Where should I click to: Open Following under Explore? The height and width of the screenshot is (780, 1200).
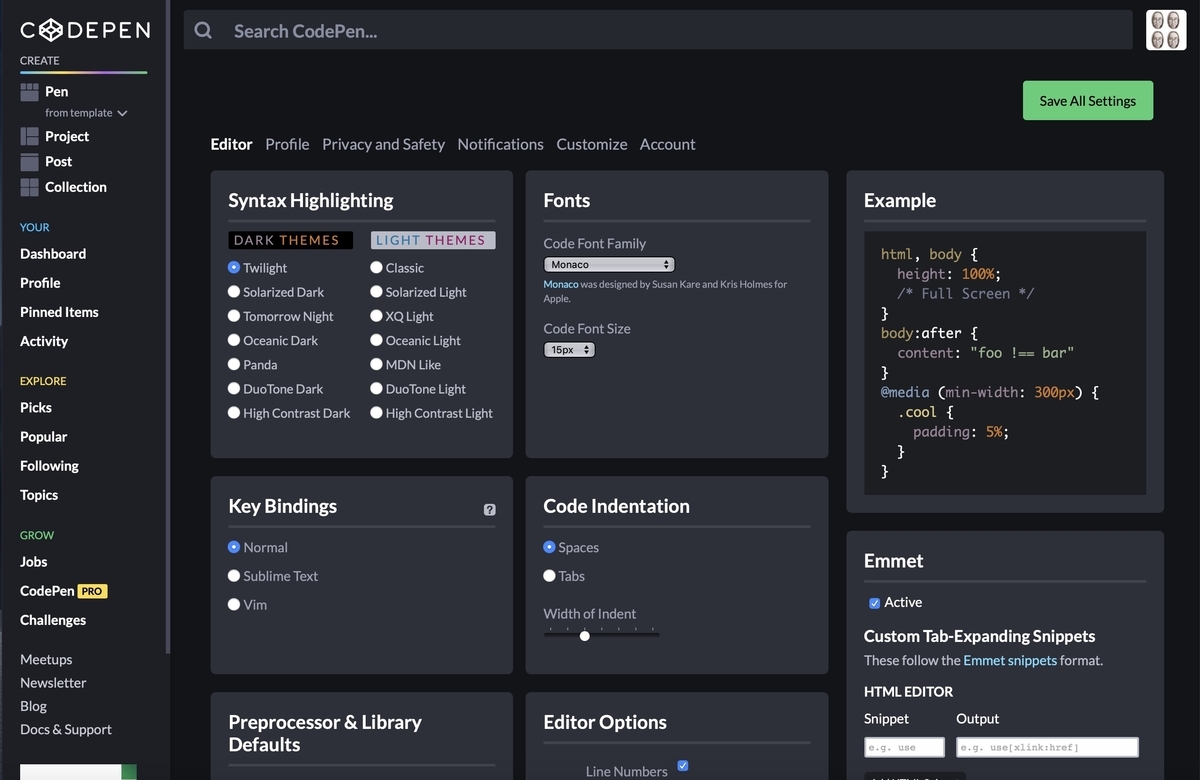pos(49,466)
